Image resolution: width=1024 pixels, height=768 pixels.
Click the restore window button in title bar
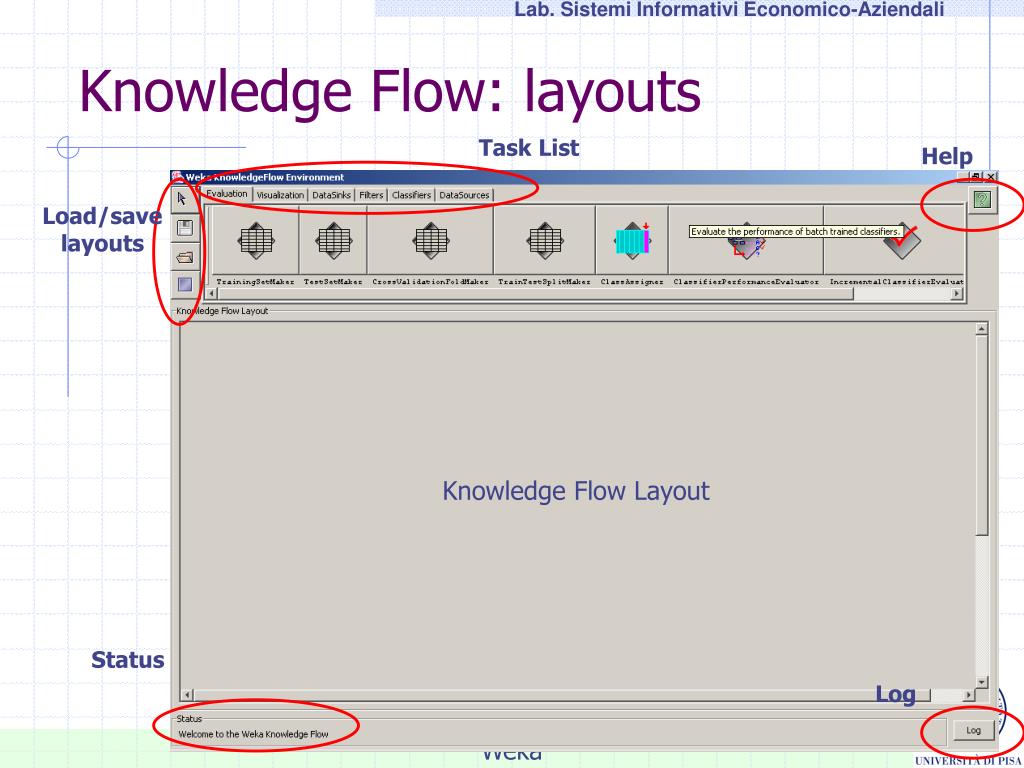click(x=976, y=177)
